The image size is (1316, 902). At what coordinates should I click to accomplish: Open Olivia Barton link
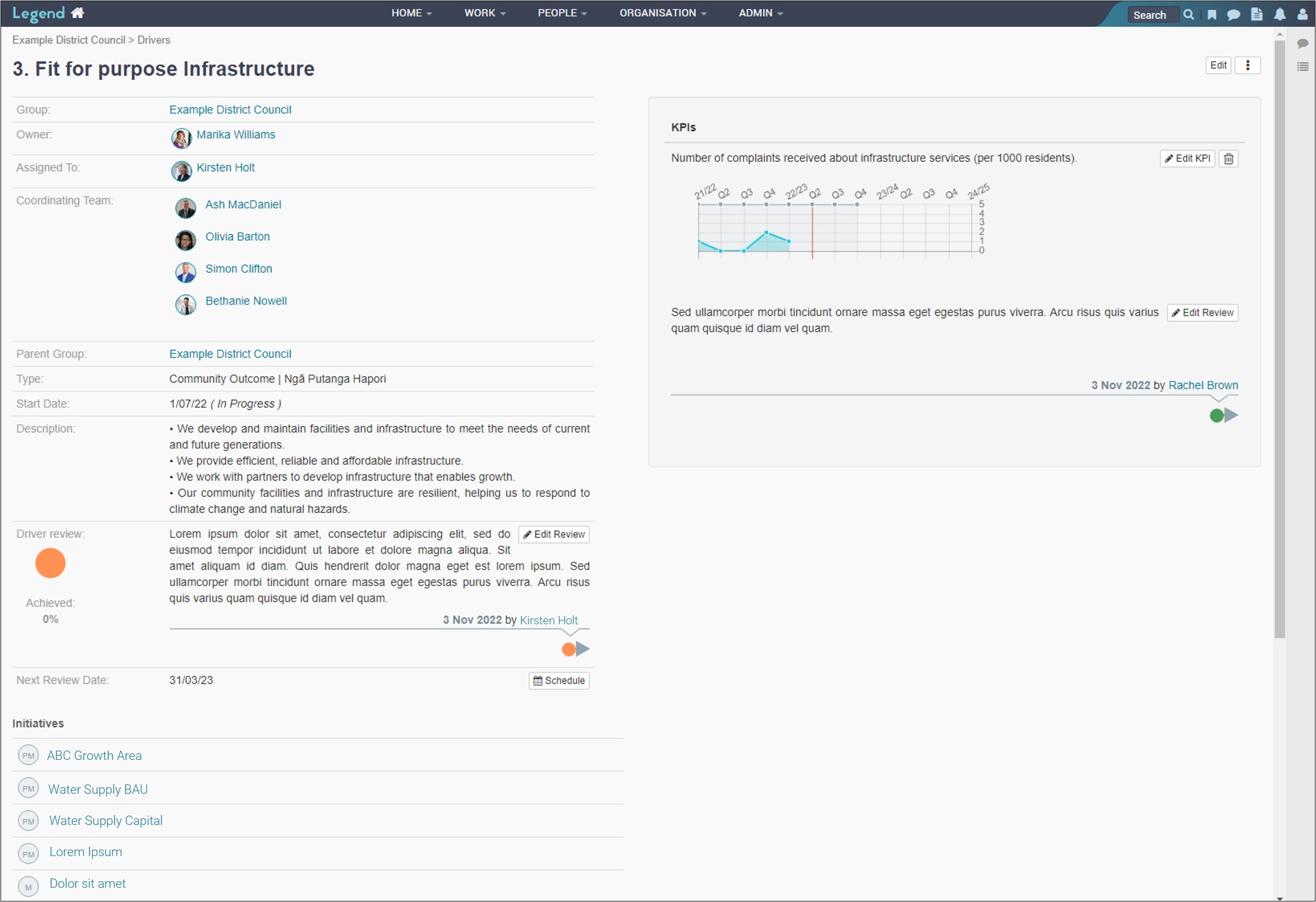click(237, 237)
